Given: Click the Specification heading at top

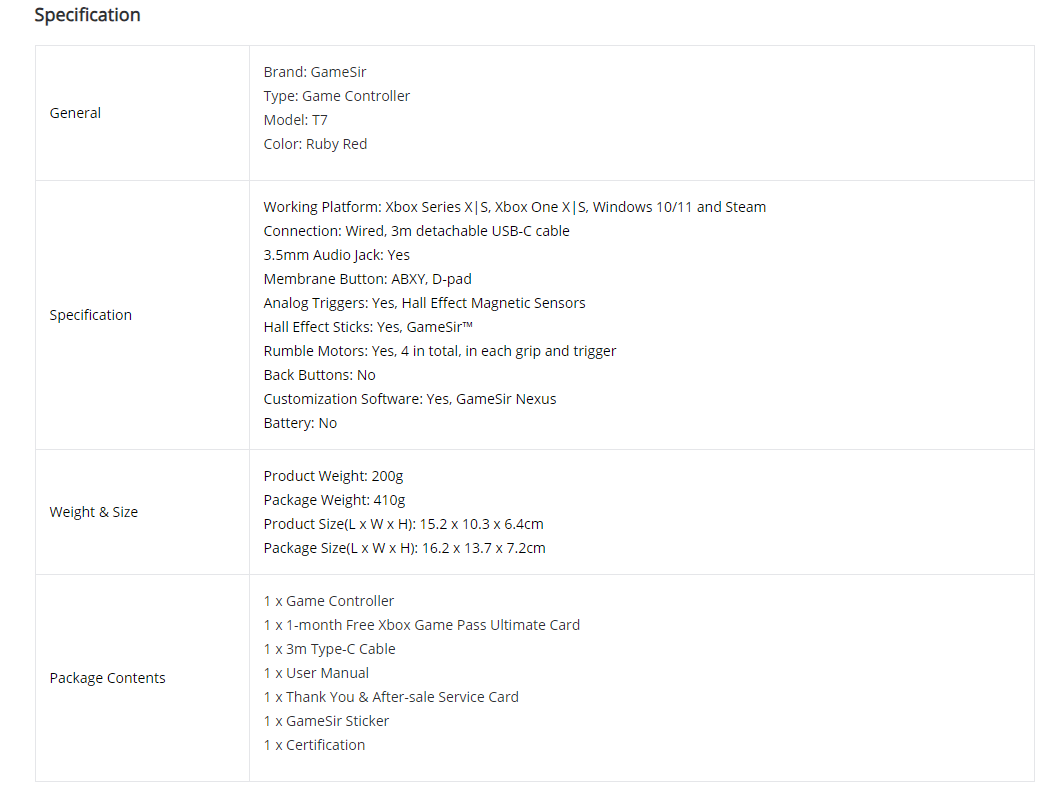Looking at the screenshot, I should coord(87,15).
